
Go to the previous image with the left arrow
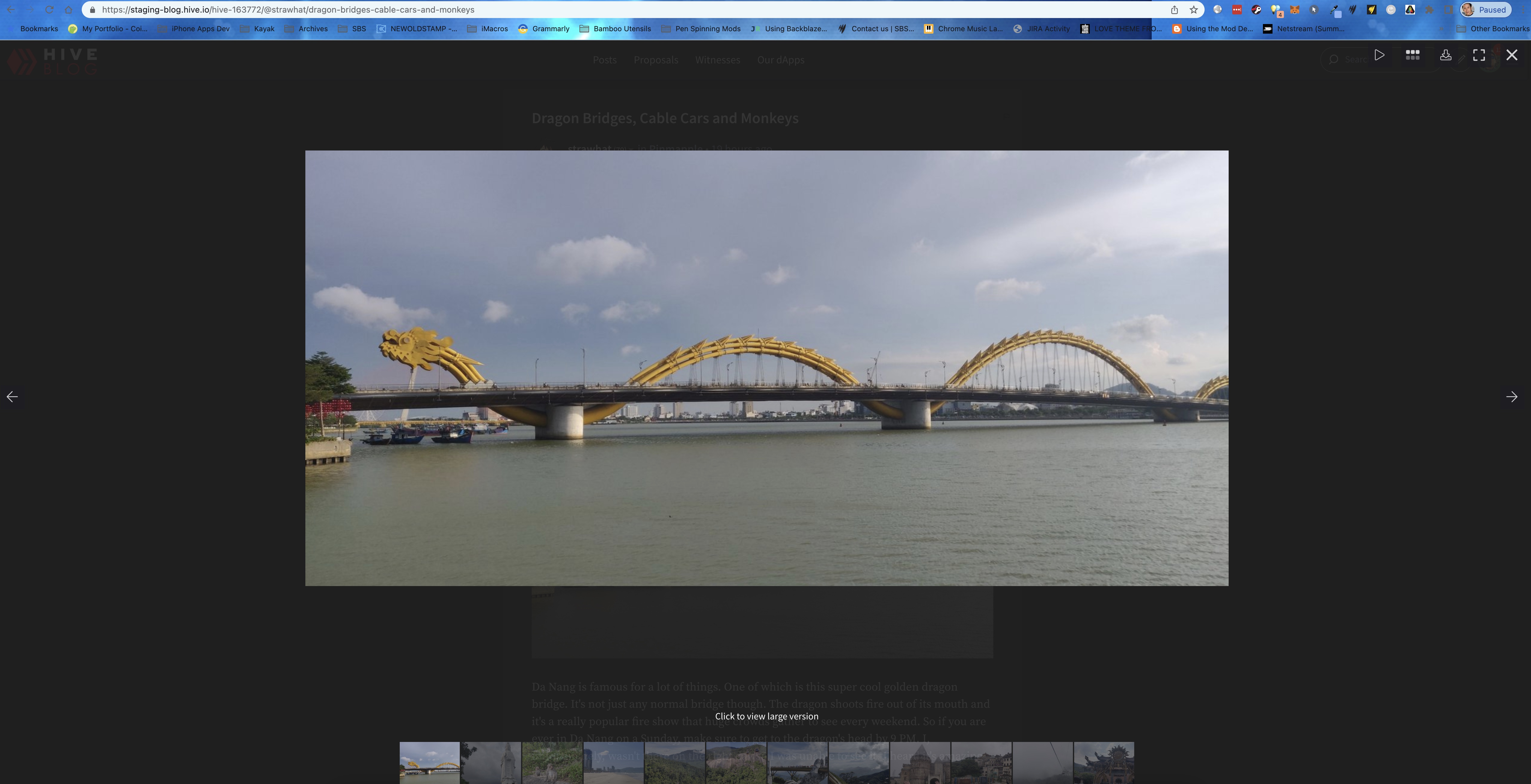(12, 396)
